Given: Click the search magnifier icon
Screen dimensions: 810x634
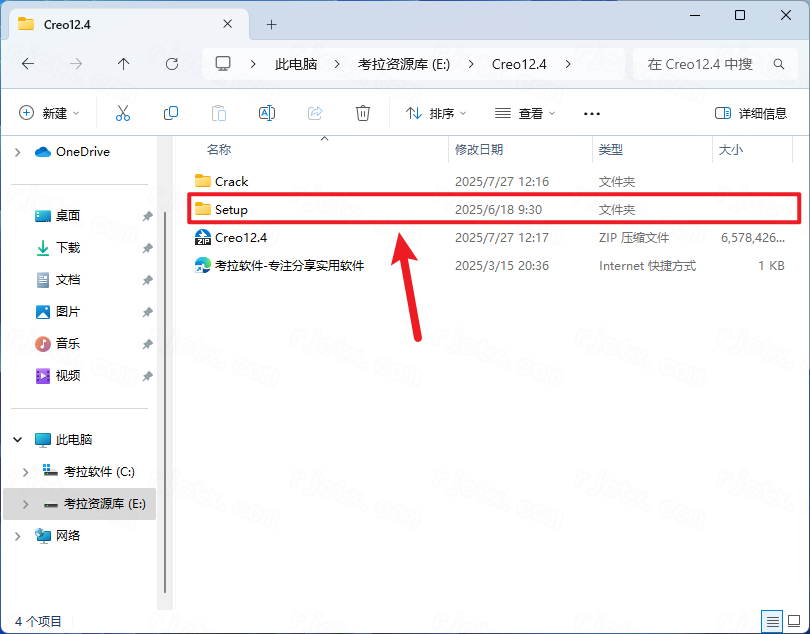Looking at the screenshot, I should tap(779, 64).
